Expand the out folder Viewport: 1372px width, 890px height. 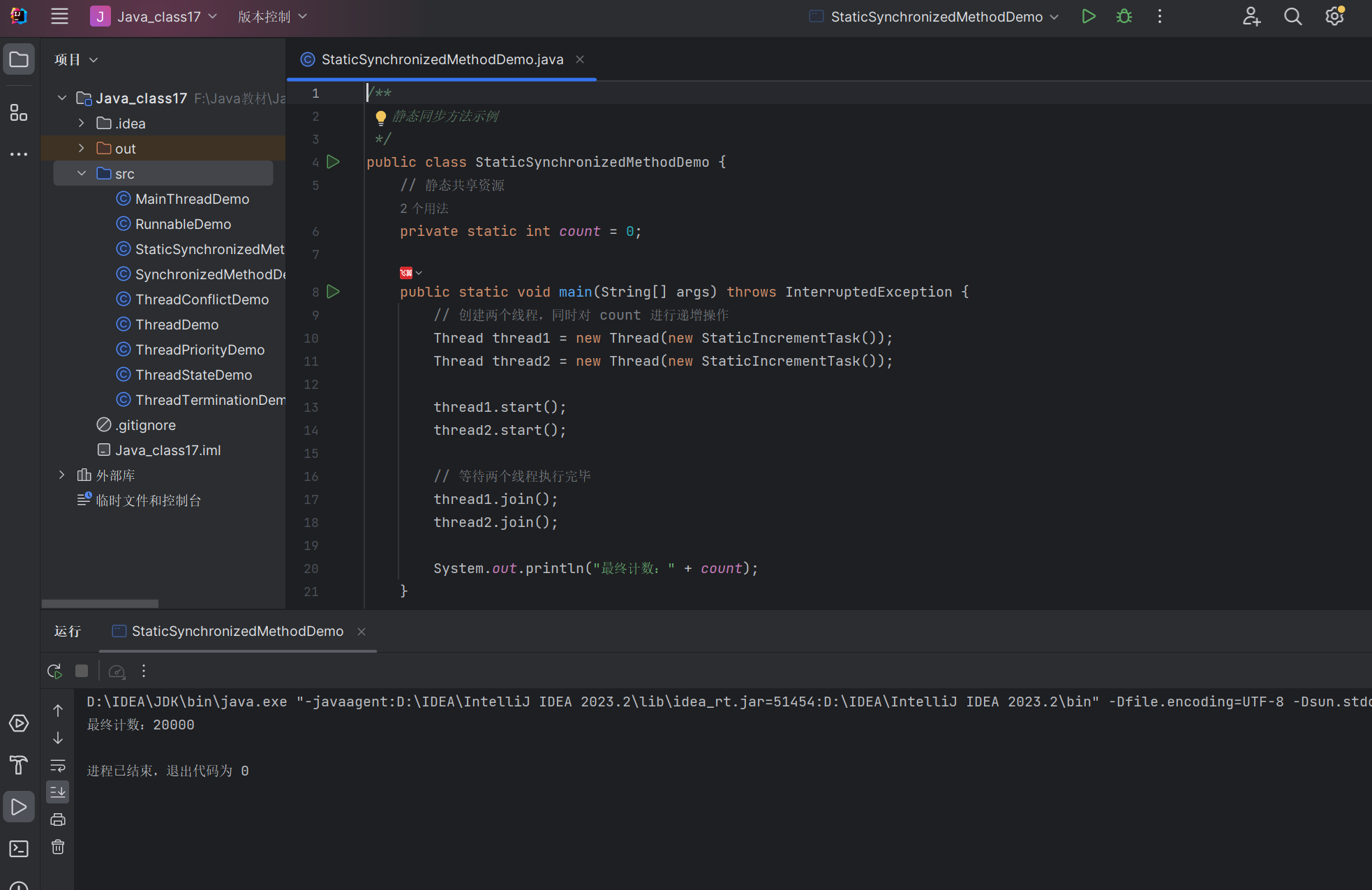[x=82, y=149]
